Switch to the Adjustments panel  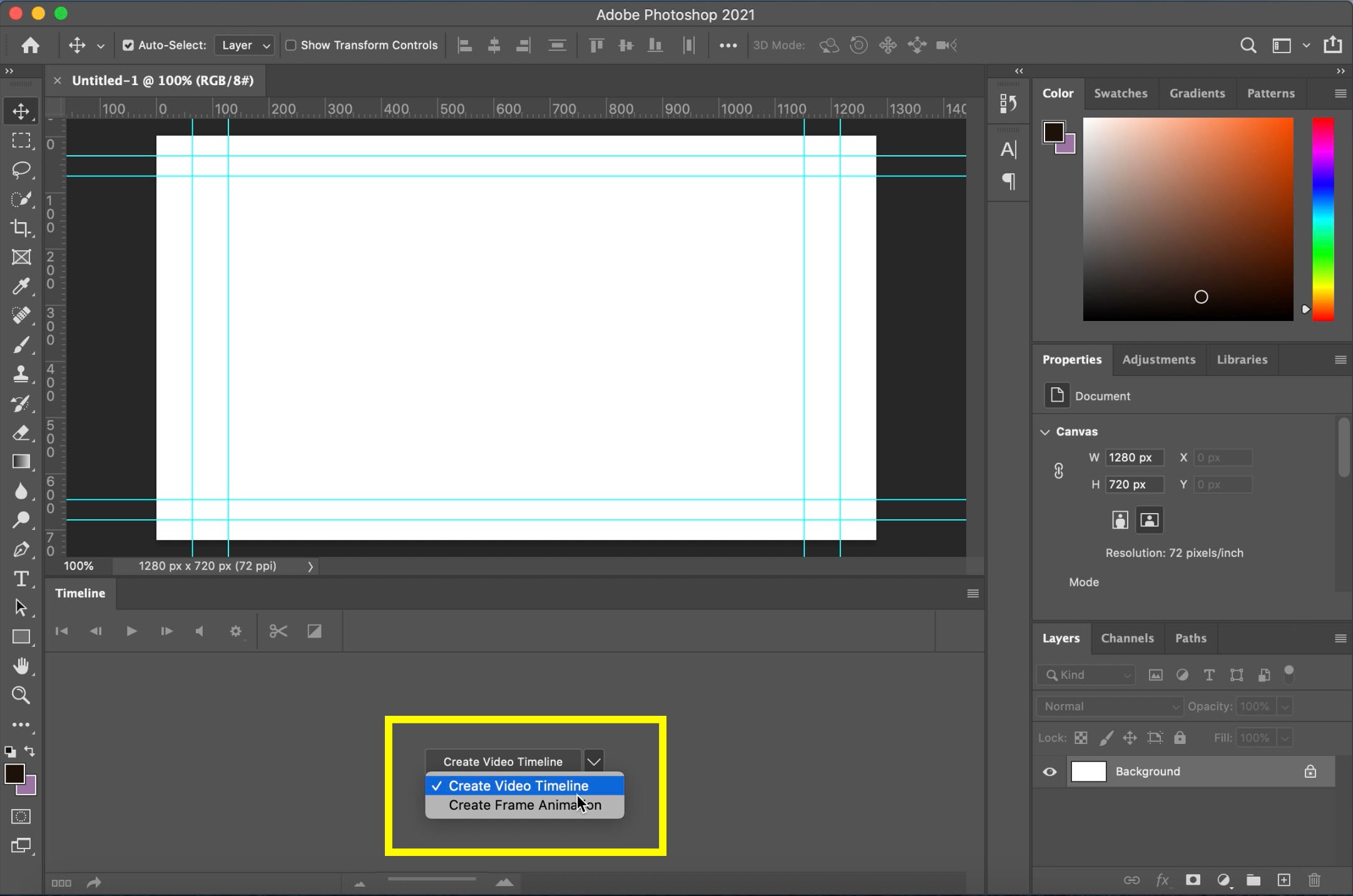pos(1158,359)
